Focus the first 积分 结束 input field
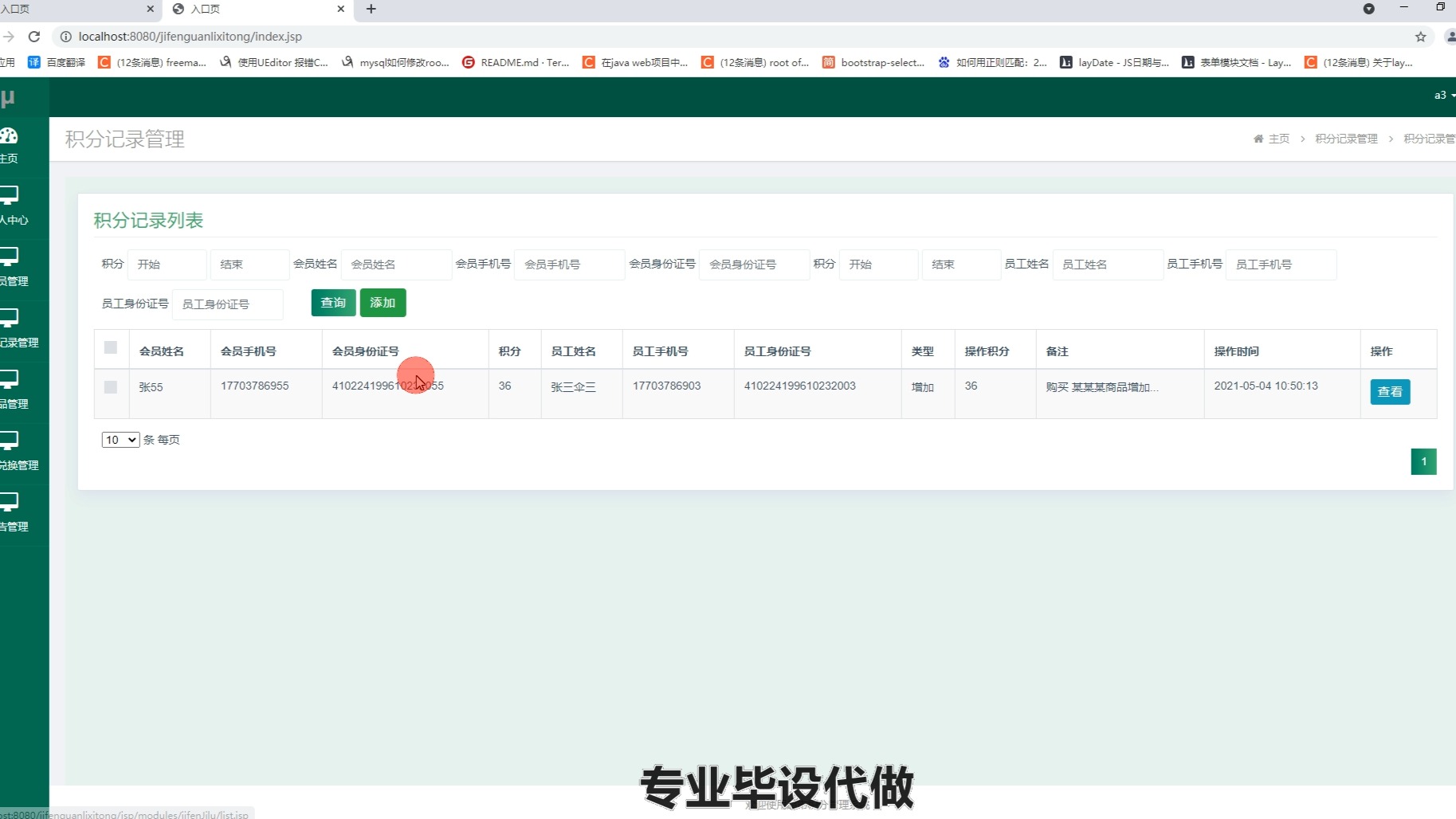 pyautogui.click(x=250, y=265)
